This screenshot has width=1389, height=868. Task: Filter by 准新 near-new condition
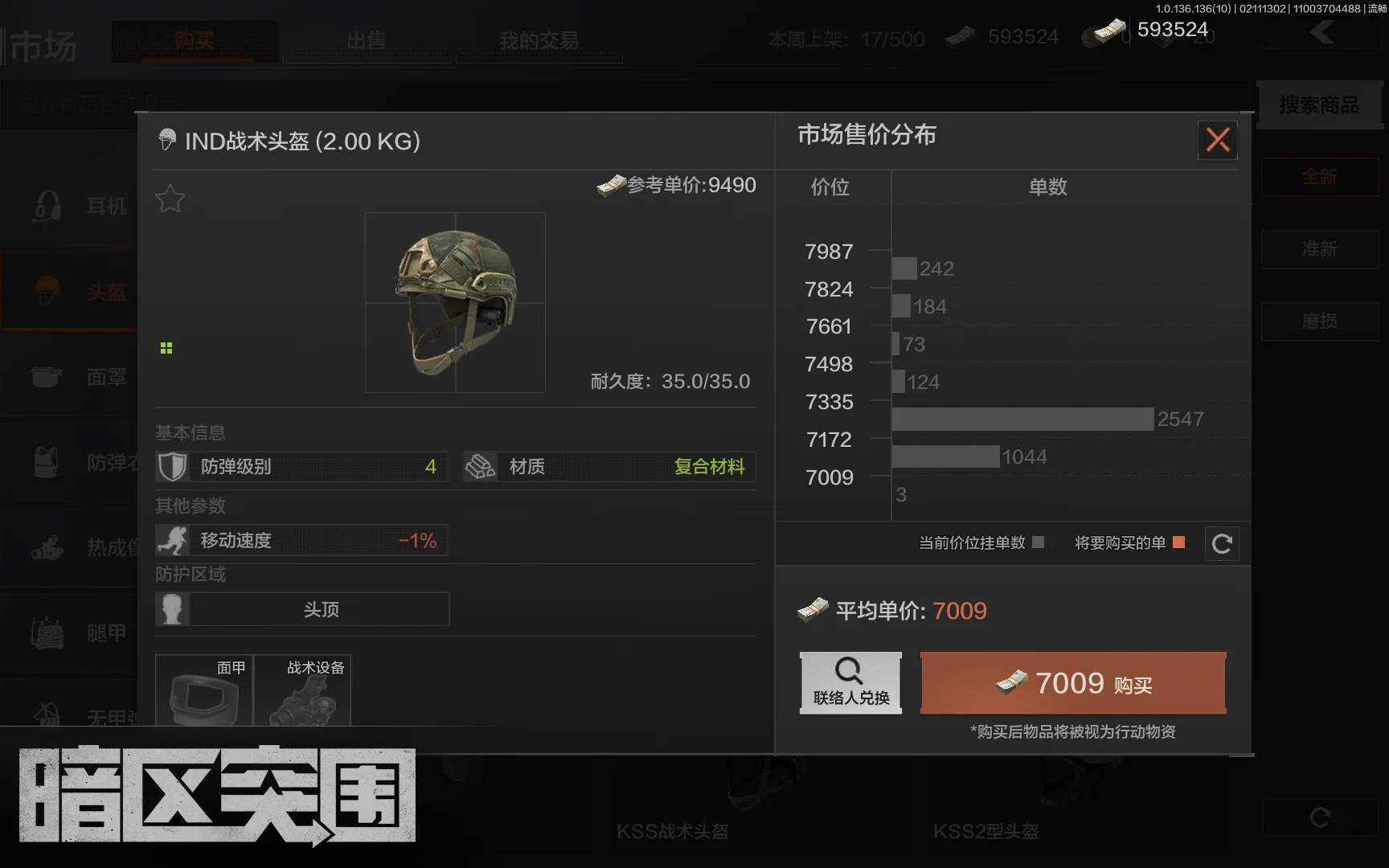1319,249
